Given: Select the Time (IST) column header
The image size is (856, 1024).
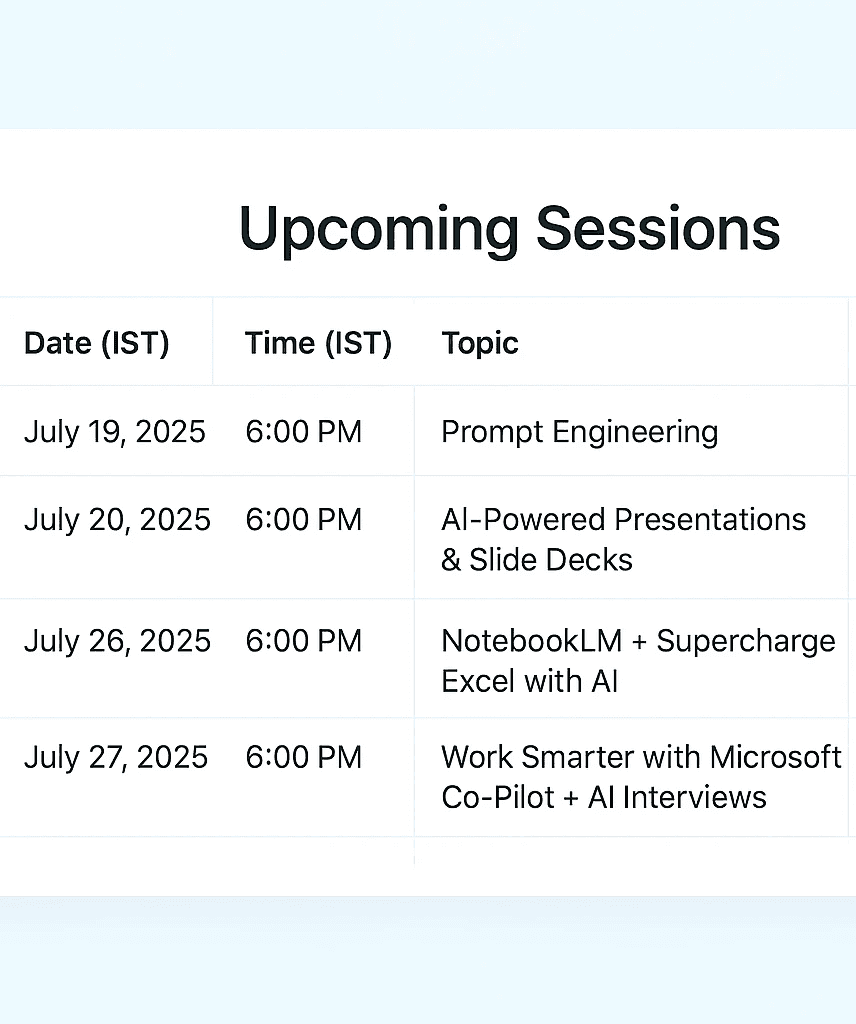Looking at the screenshot, I should point(318,343).
